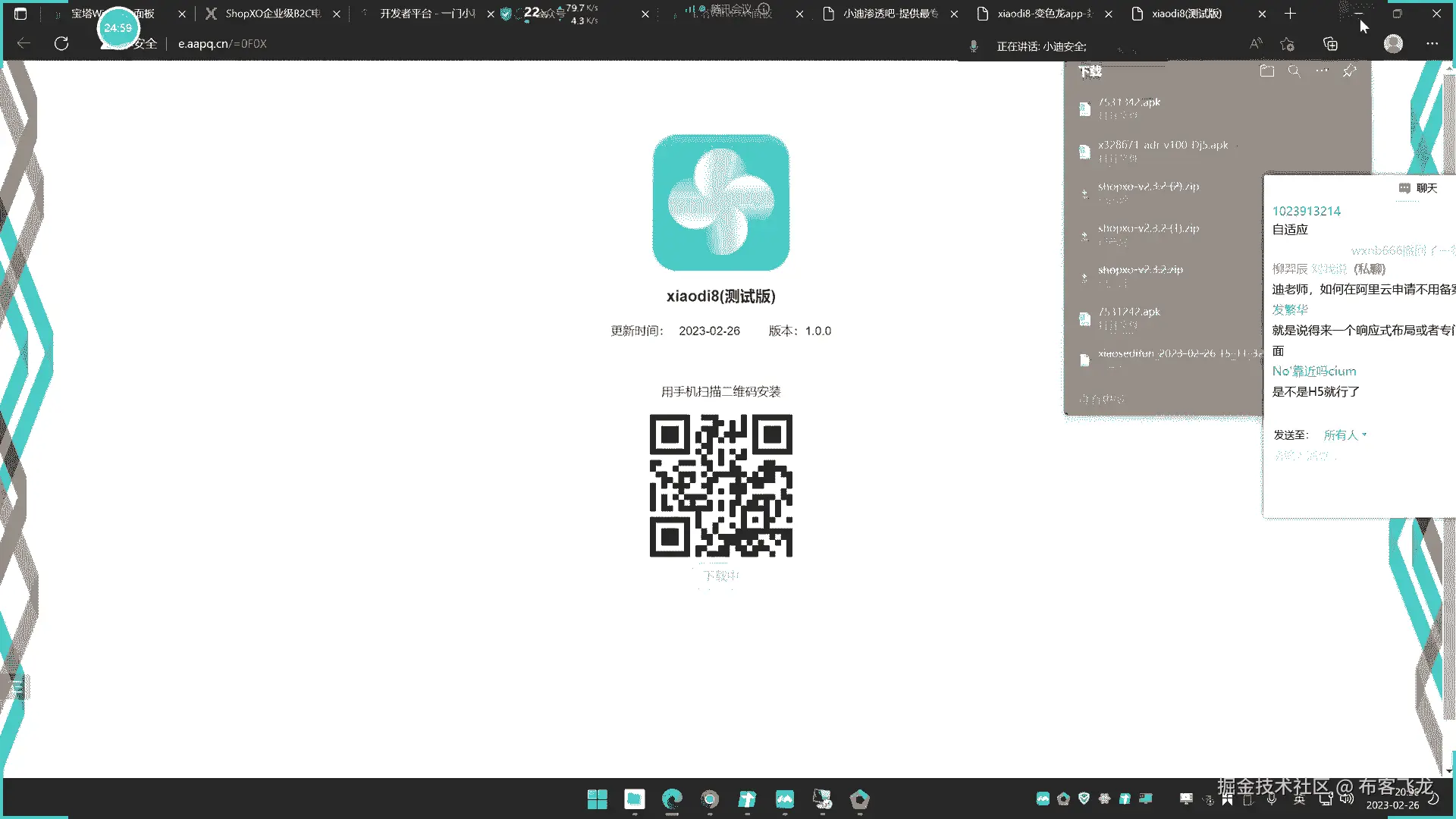1456x819 pixels.
Task: Open browser settings and more menu
Action: [1432, 44]
